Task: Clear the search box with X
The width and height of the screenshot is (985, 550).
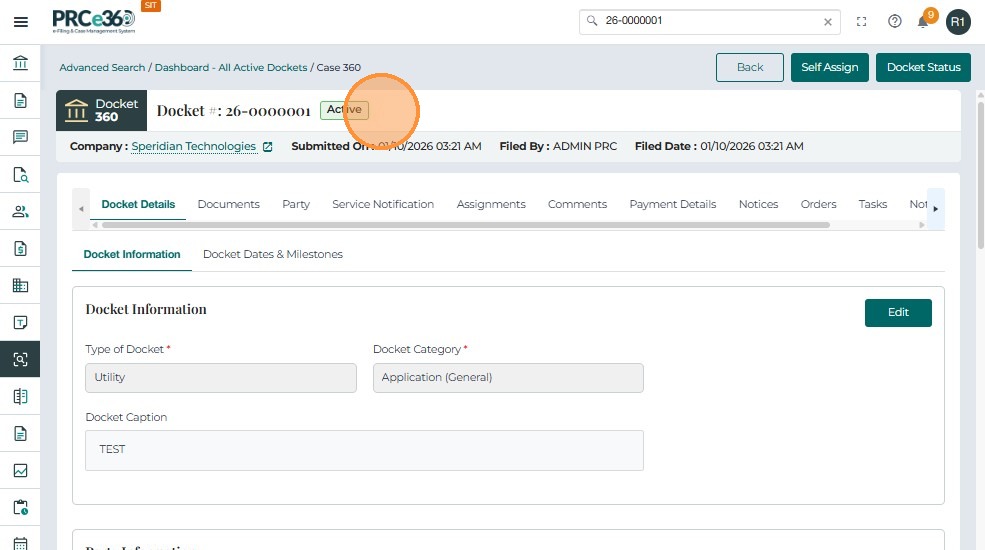Action: click(828, 21)
